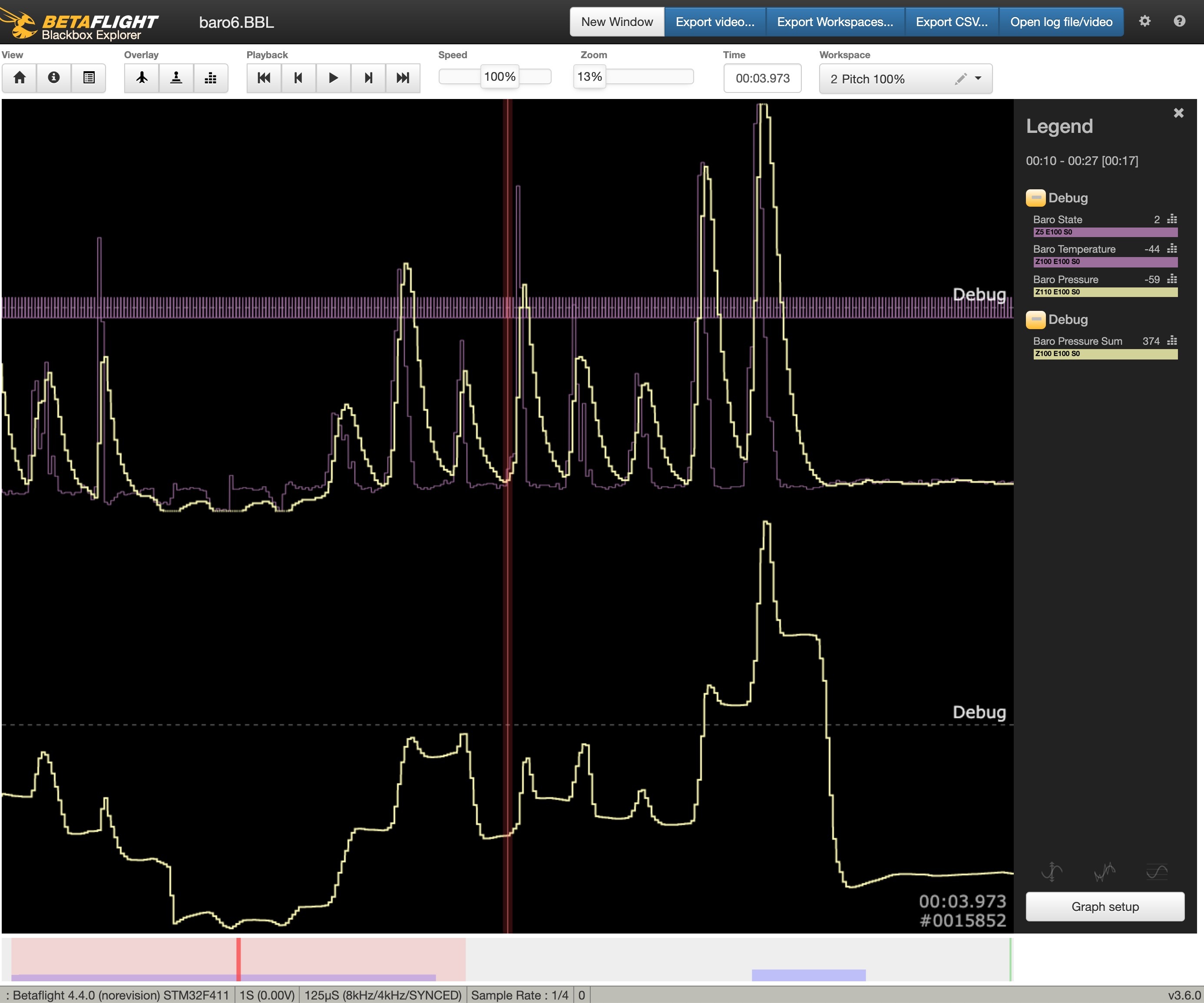Open the workspace dropdown arrow
Viewport: 1204px width, 1003px height.
tap(978, 79)
